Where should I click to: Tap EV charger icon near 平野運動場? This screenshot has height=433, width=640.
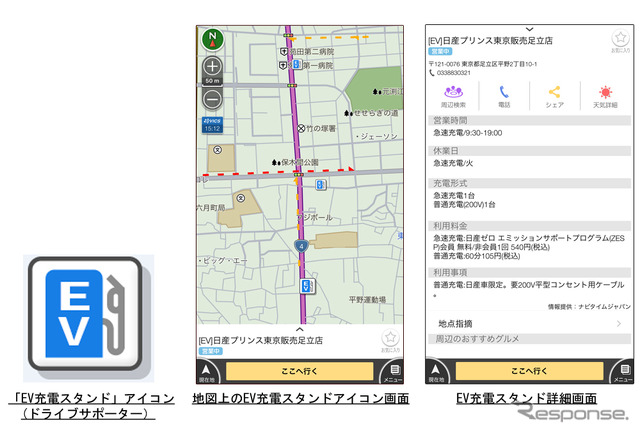coord(307,286)
